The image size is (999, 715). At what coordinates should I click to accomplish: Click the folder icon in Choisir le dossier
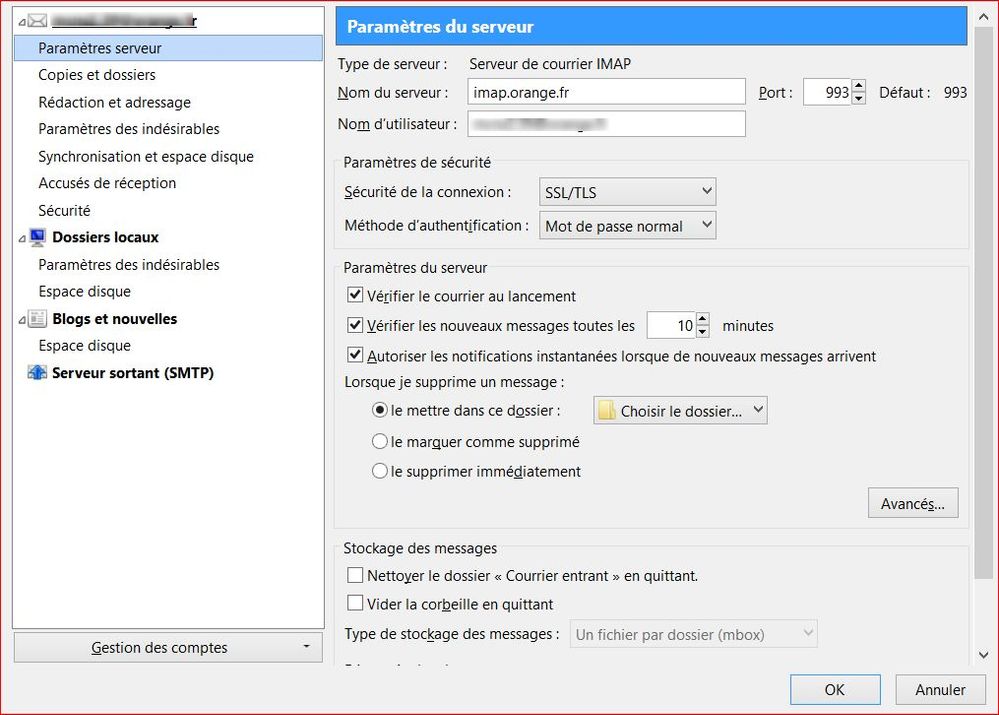tap(607, 411)
